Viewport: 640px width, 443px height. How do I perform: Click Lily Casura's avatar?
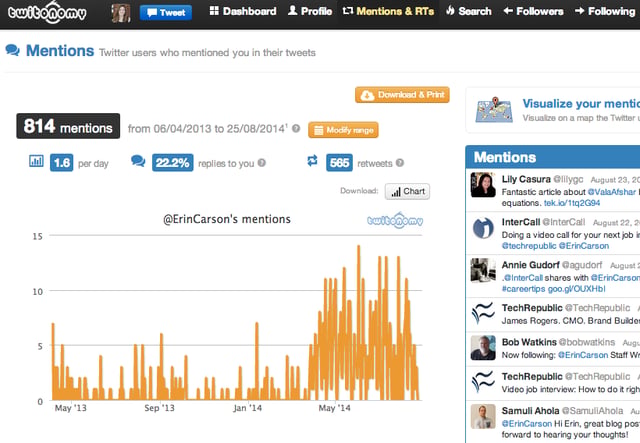tap(483, 185)
